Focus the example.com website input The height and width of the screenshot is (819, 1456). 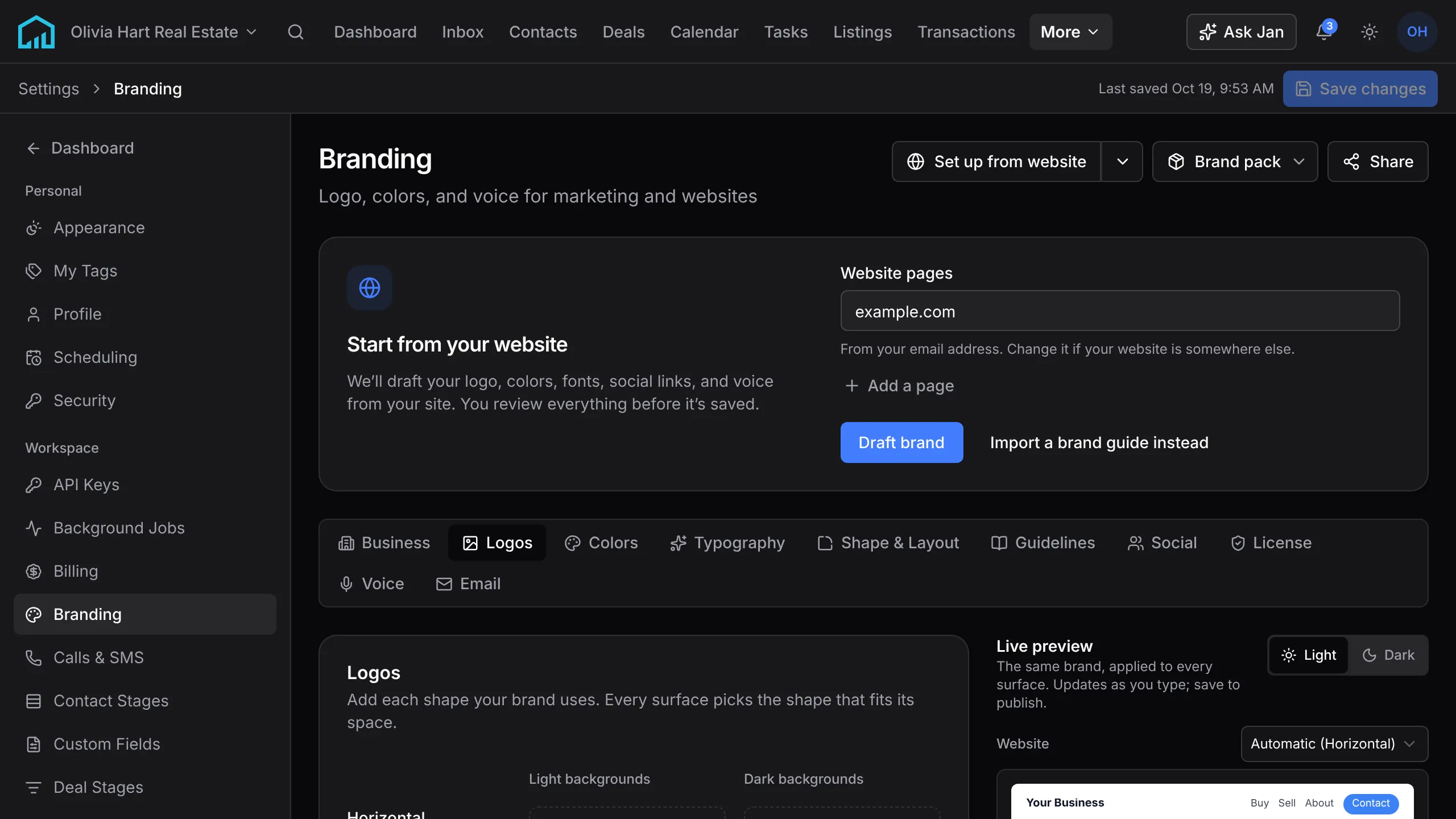click(x=1120, y=311)
